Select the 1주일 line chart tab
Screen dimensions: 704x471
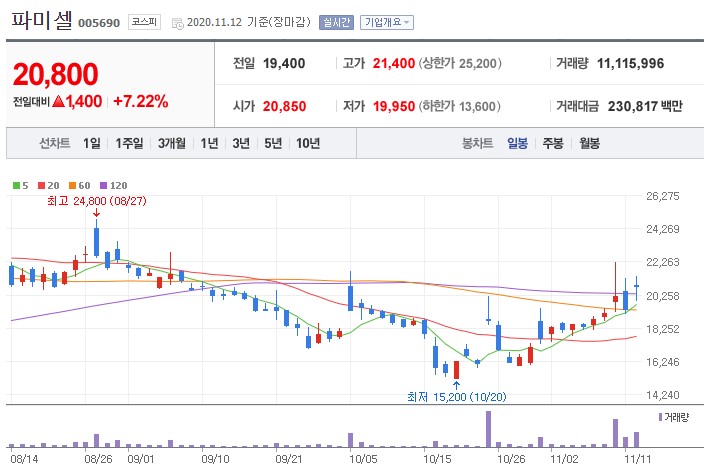(129, 143)
